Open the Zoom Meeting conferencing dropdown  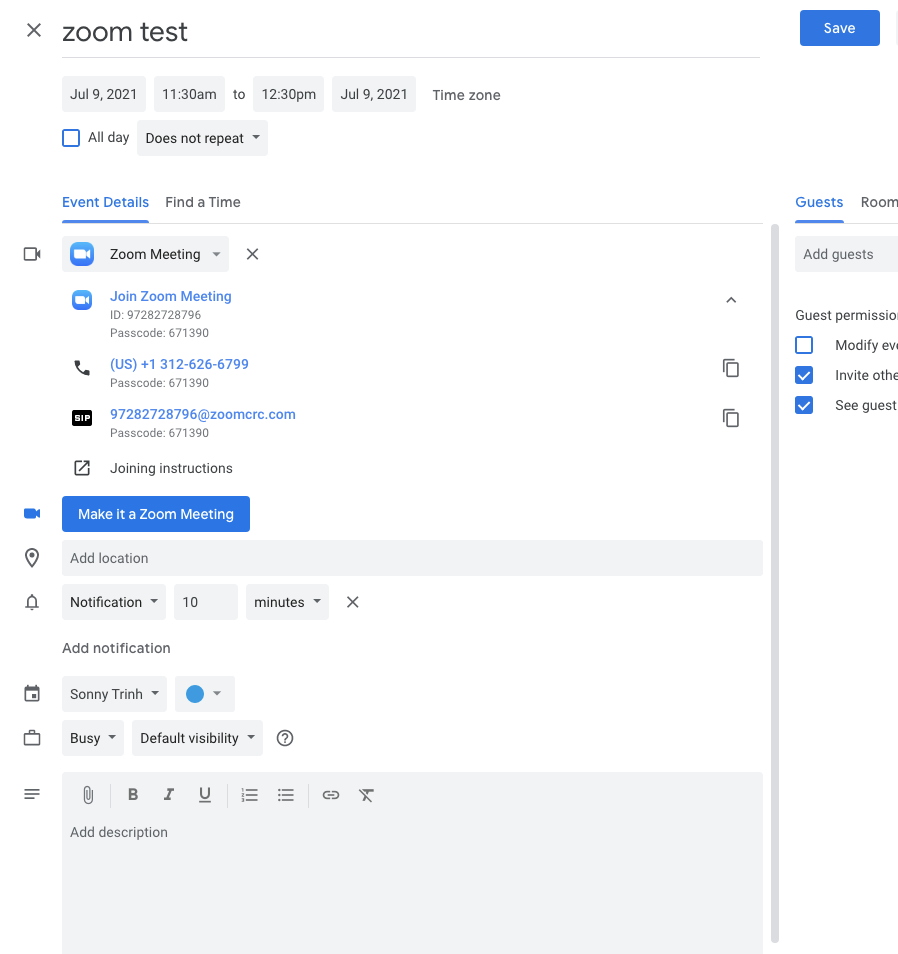coord(145,254)
